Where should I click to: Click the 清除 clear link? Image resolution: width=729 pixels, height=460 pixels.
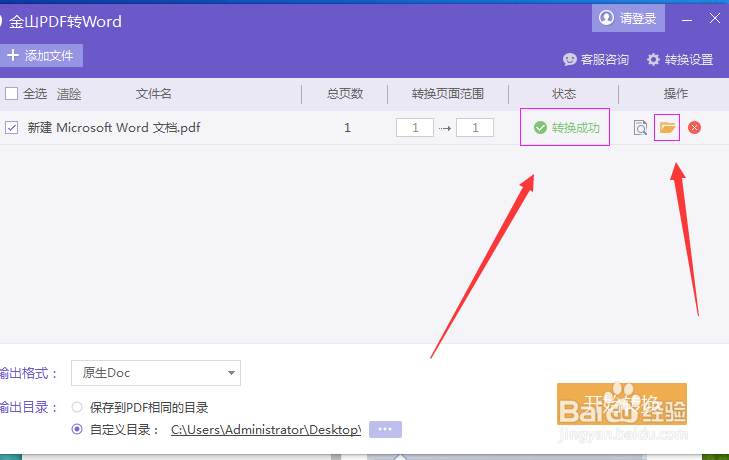[x=69, y=94]
